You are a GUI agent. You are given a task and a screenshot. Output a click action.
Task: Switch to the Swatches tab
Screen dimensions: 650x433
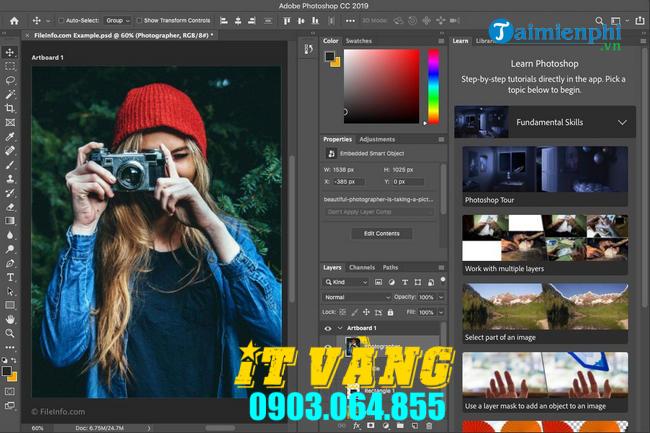coord(359,41)
